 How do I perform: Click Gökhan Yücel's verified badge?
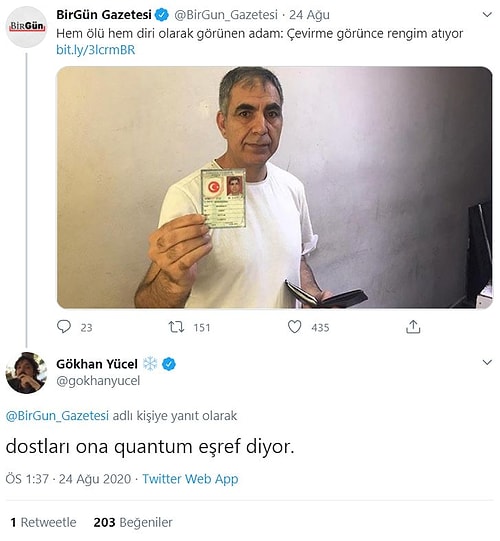tap(169, 364)
